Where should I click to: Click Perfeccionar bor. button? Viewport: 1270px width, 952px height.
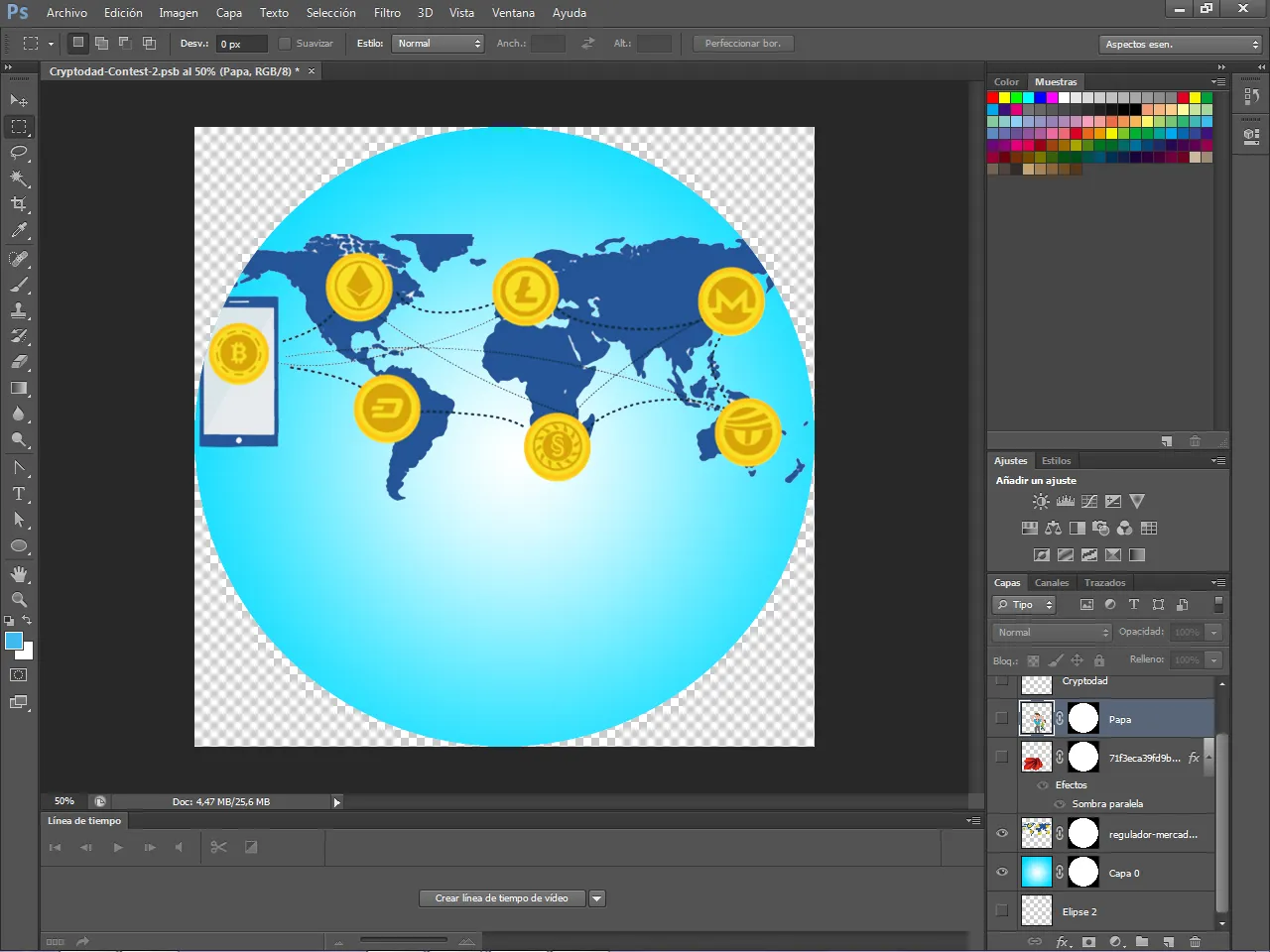pyautogui.click(x=743, y=44)
